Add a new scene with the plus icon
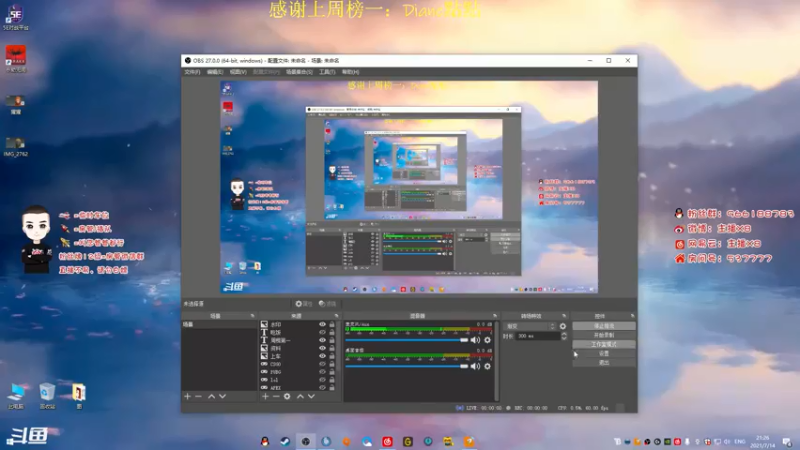Viewport: 800px width, 450px height. (x=187, y=396)
